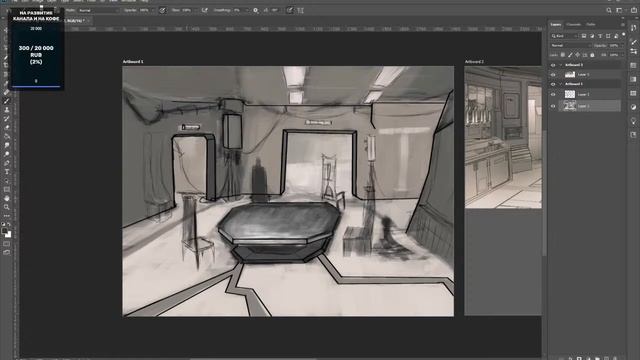This screenshot has width=640, height=360.
Task: Filter layers by type layers icon
Action: point(600,36)
